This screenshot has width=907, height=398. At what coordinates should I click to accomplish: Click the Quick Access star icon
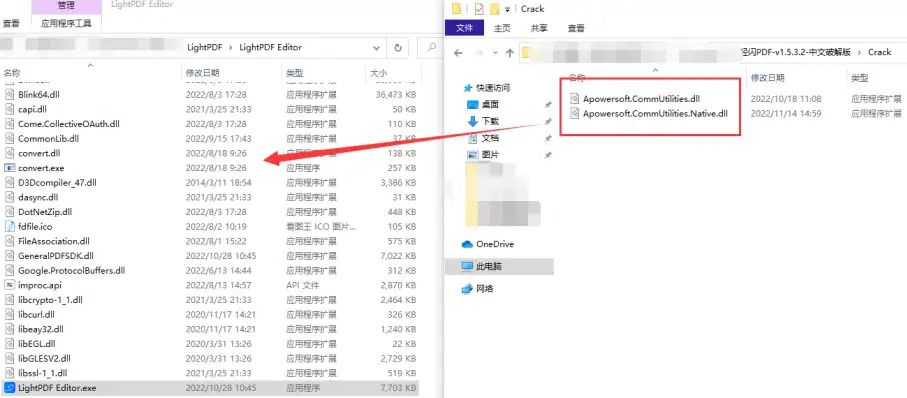tap(469, 88)
